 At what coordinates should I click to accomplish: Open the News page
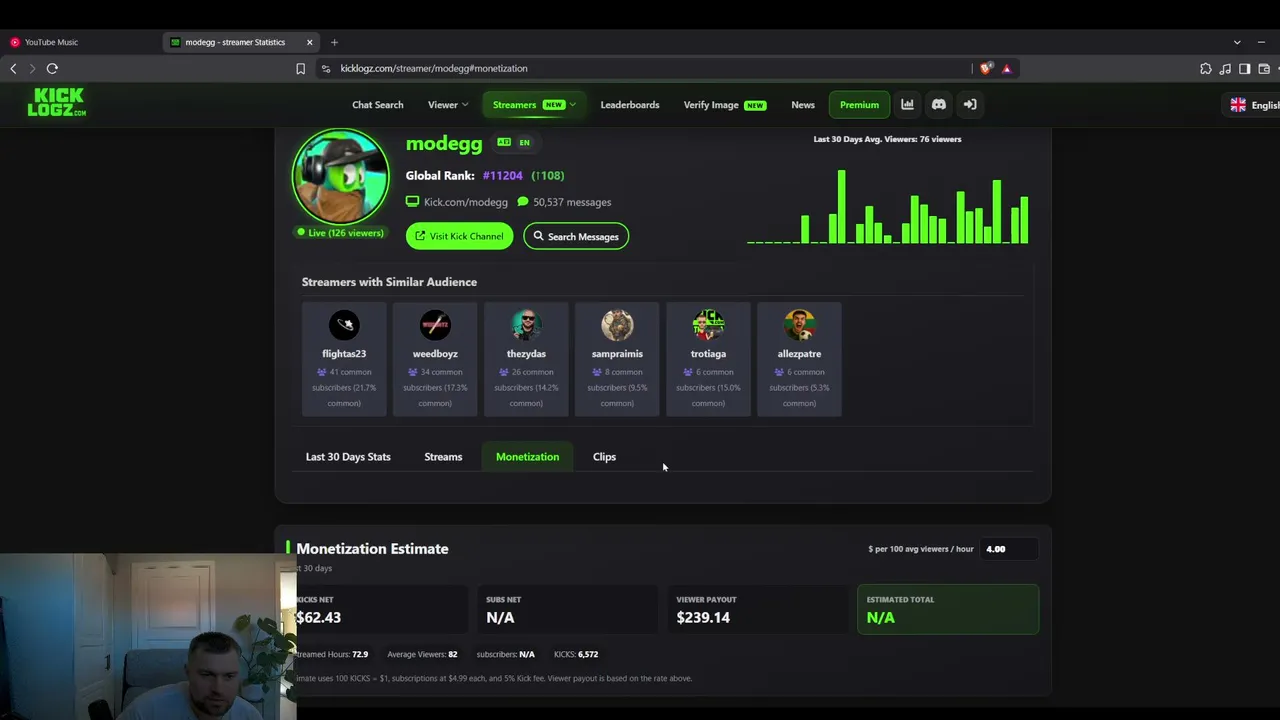[x=803, y=104]
